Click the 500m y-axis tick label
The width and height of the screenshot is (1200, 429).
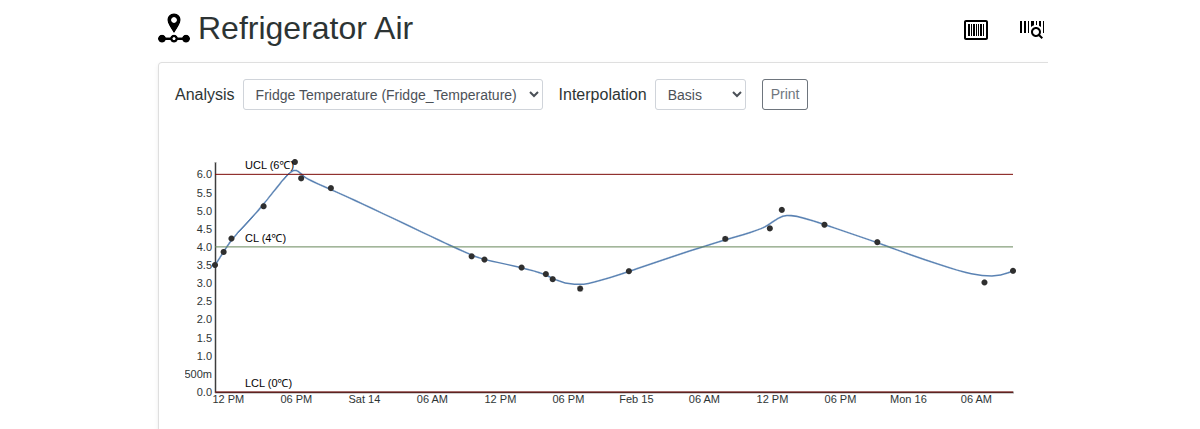click(197, 374)
